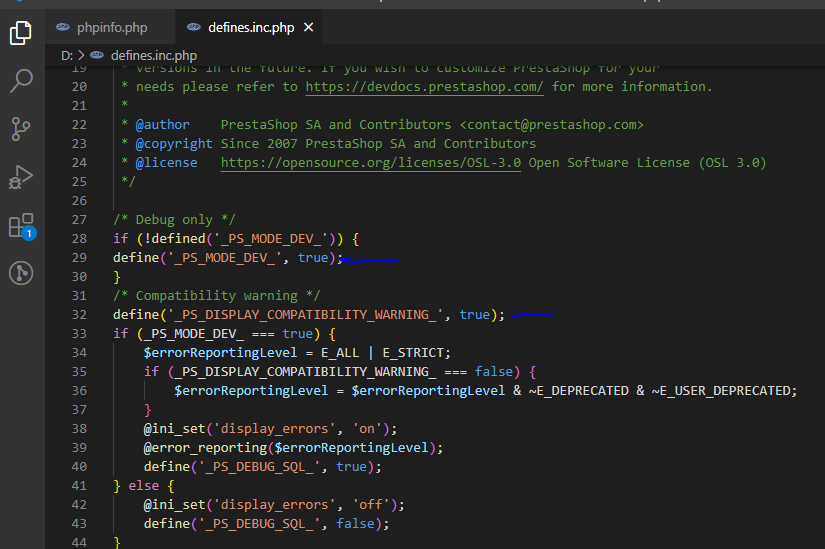Screen dimensions: 825x549
Task: Click @error_reporting on line 39
Action: pyautogui.click(x=205, y=448)
